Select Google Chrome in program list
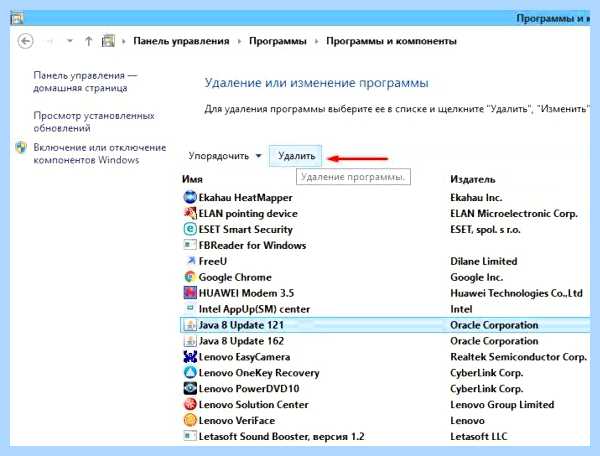600x456 pixels. [x=235, y=277]
